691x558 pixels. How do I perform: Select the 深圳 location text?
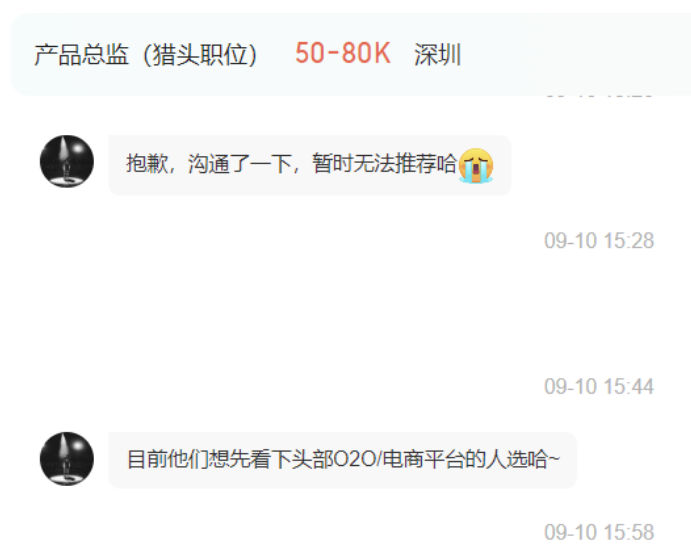(x=438, y=55)
